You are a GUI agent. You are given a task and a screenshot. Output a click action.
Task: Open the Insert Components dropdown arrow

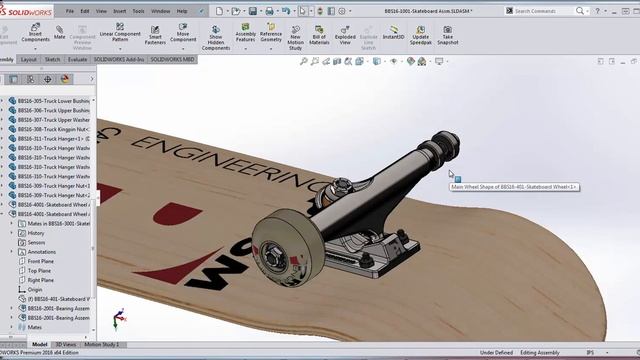pyautogui.click(x=35, y=49)
